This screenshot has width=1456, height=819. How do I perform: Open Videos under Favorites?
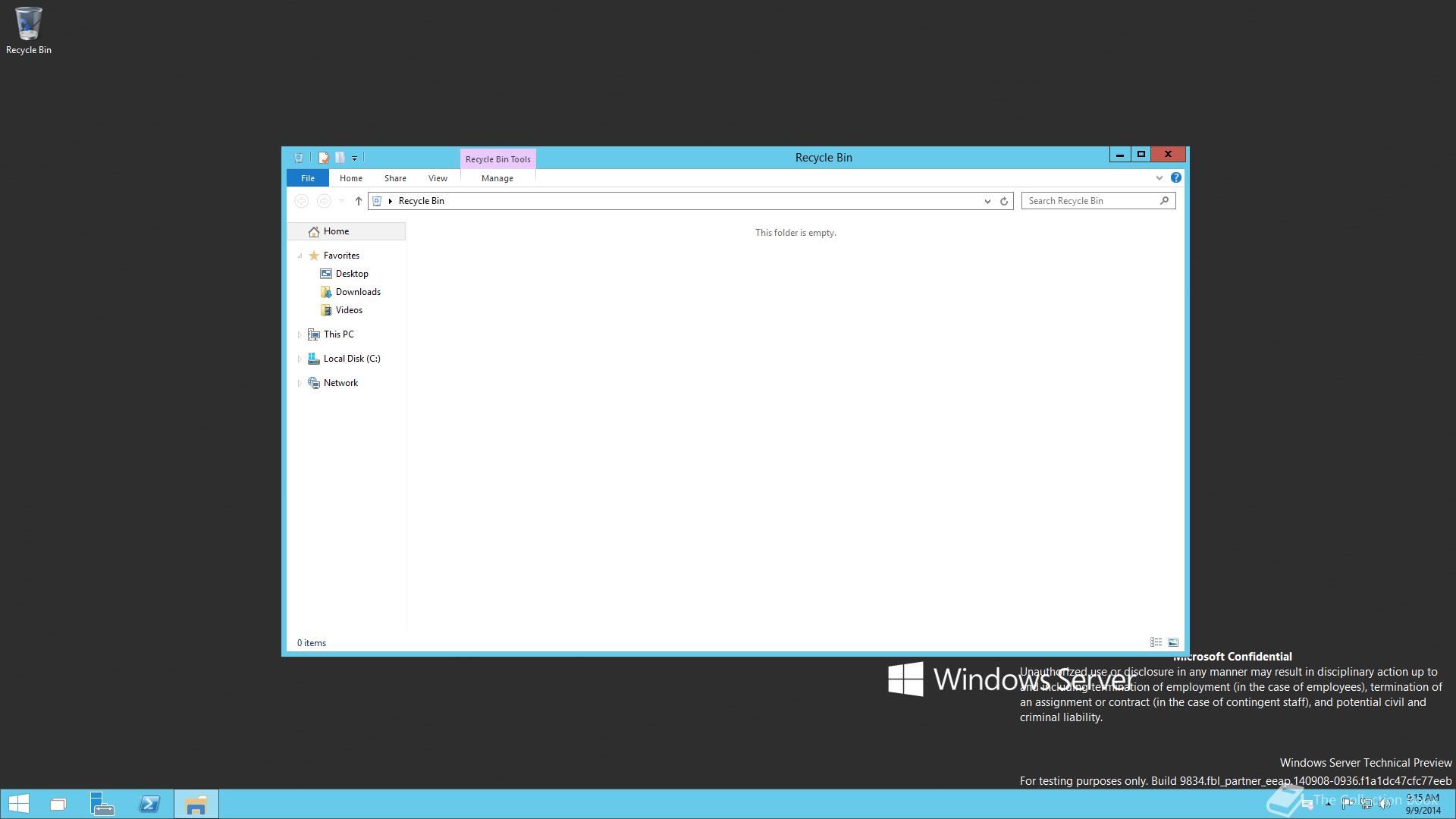(349, 310)
